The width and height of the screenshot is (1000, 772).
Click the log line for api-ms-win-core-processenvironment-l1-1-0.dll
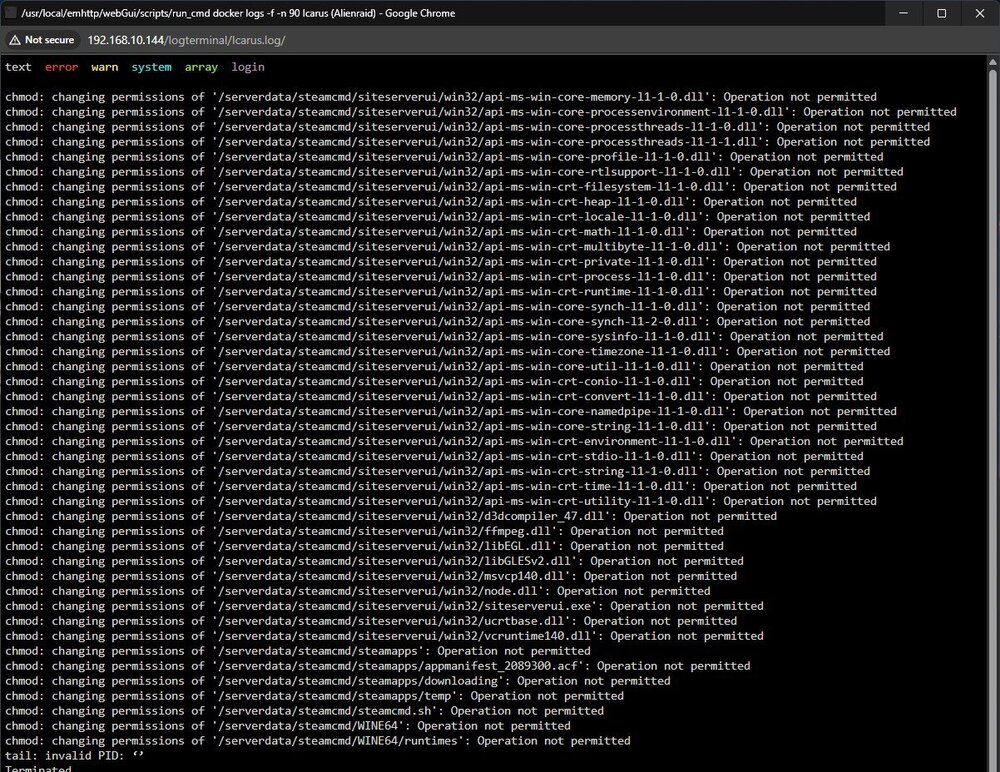[481, 112]
